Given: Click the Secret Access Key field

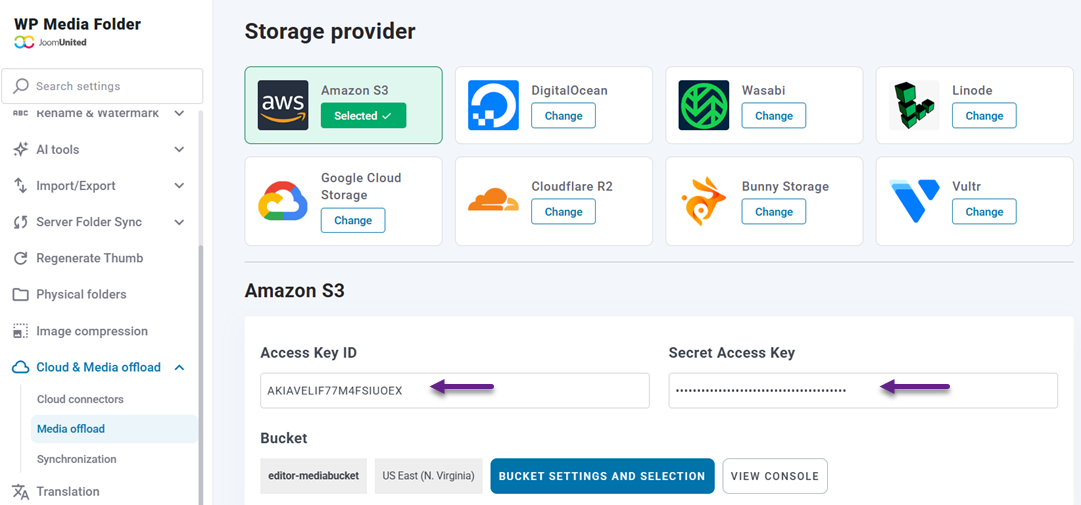Looking at the screenshot, I should [863, 391].
